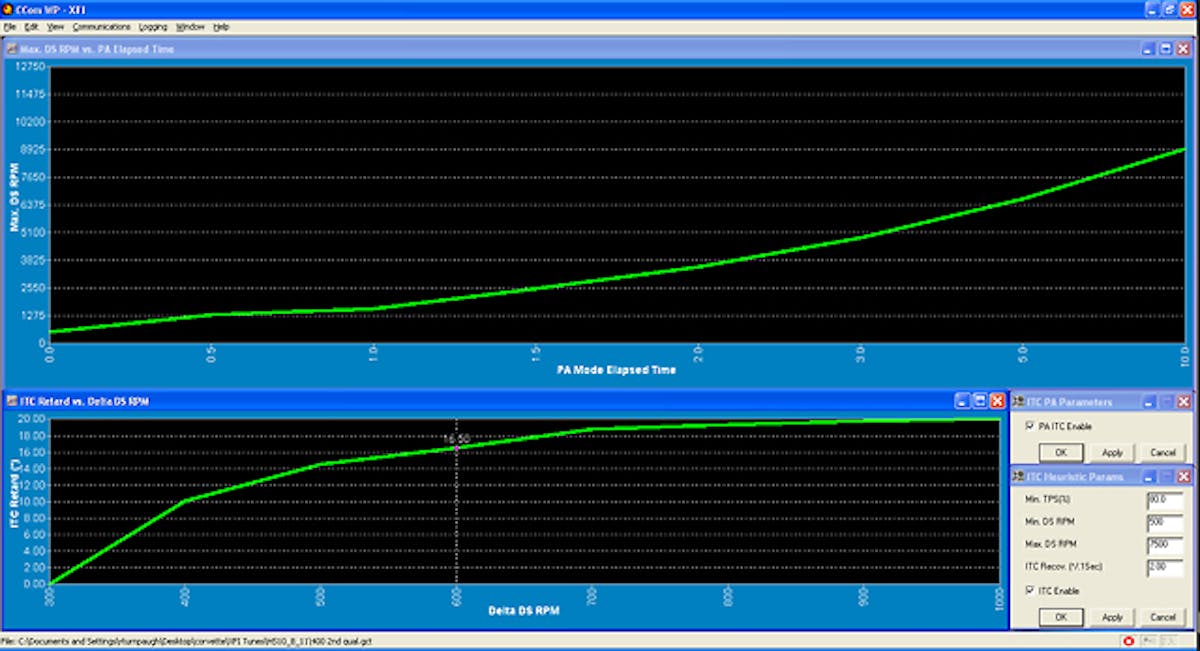Maximize the ITC Retard vs. Delta DS RPM window
Screen dimensions: 1200x651
(x=980, y=401)
